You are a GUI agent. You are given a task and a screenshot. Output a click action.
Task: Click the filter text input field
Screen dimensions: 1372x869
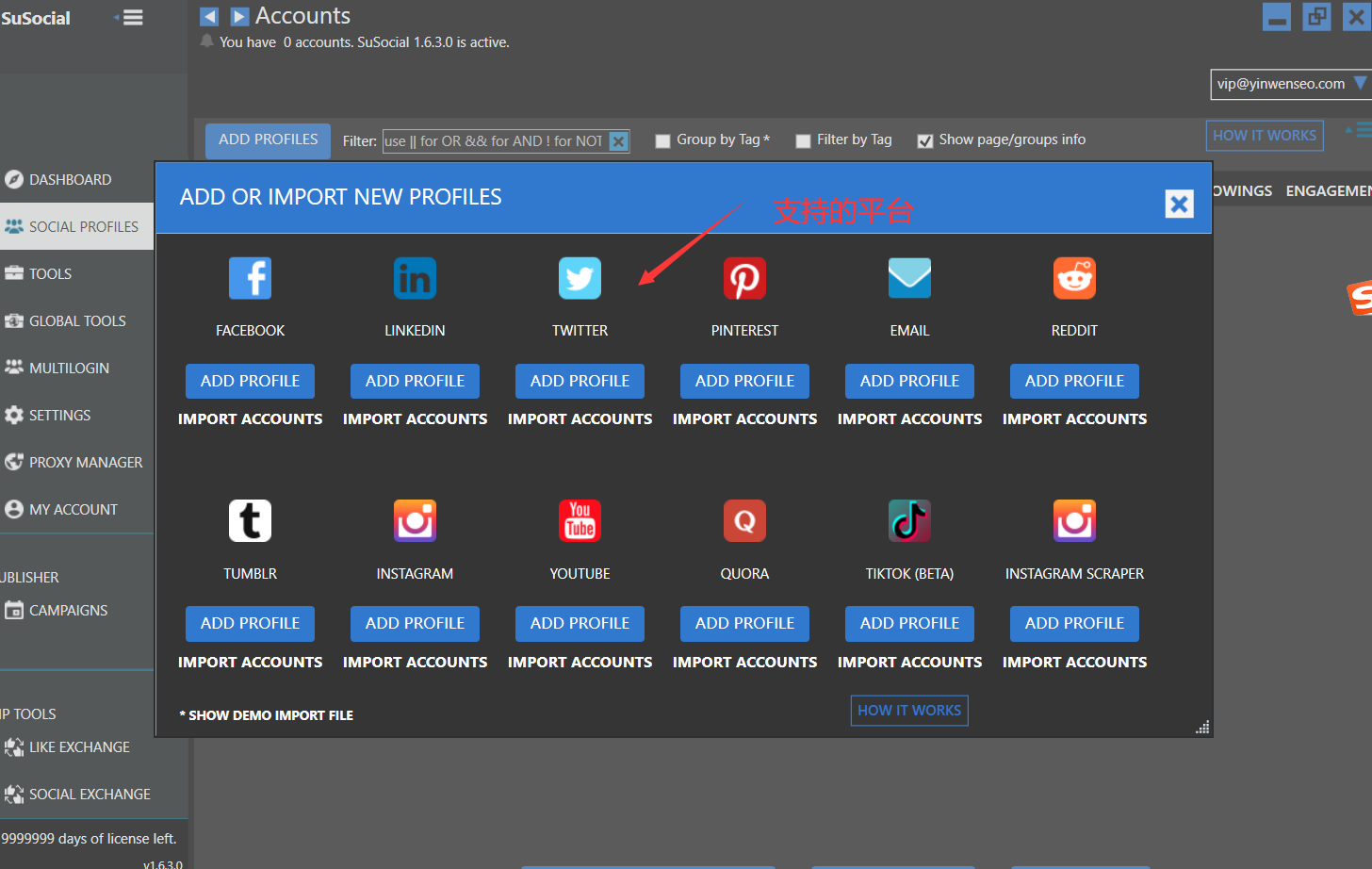pos(494,141)
